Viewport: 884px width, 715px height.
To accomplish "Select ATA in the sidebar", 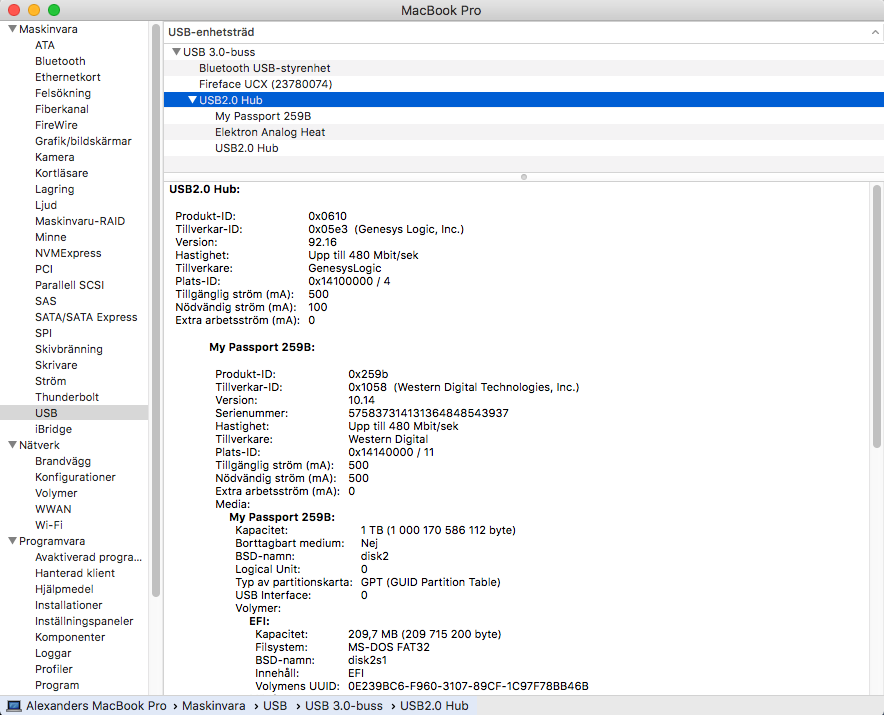I will click(45, 45).
